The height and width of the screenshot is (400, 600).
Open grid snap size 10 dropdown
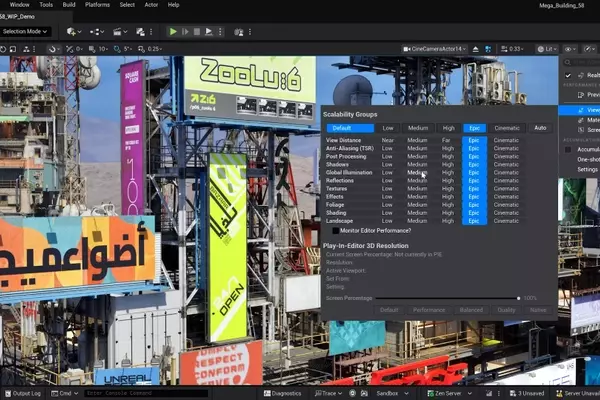pyautogui.click(x=103, y=49)
